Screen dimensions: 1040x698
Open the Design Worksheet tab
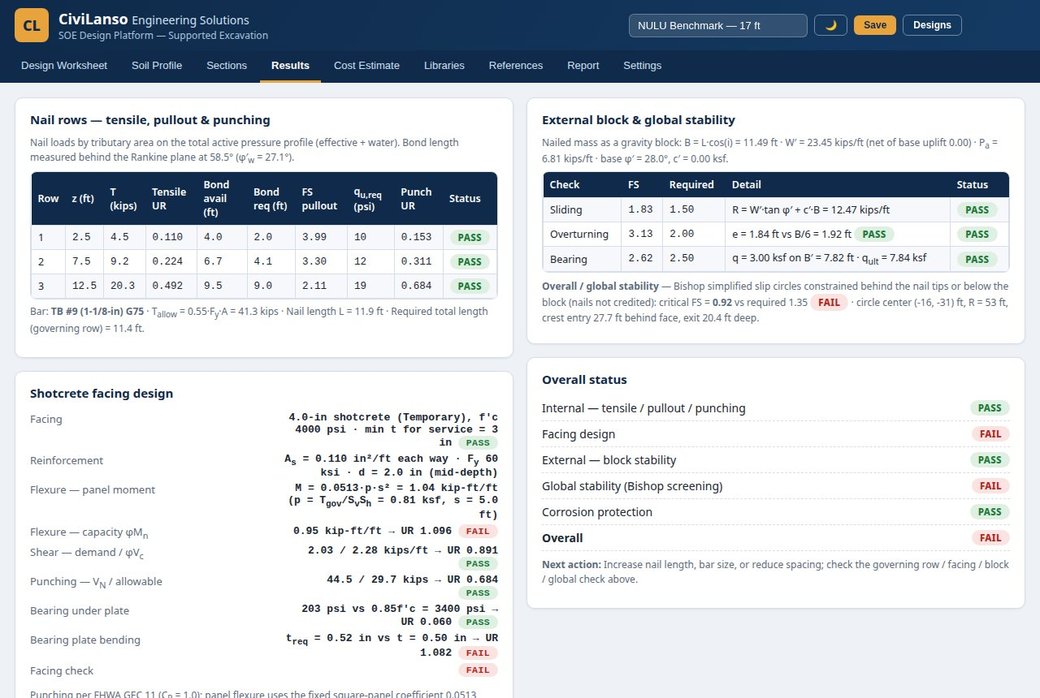point(64,66)
